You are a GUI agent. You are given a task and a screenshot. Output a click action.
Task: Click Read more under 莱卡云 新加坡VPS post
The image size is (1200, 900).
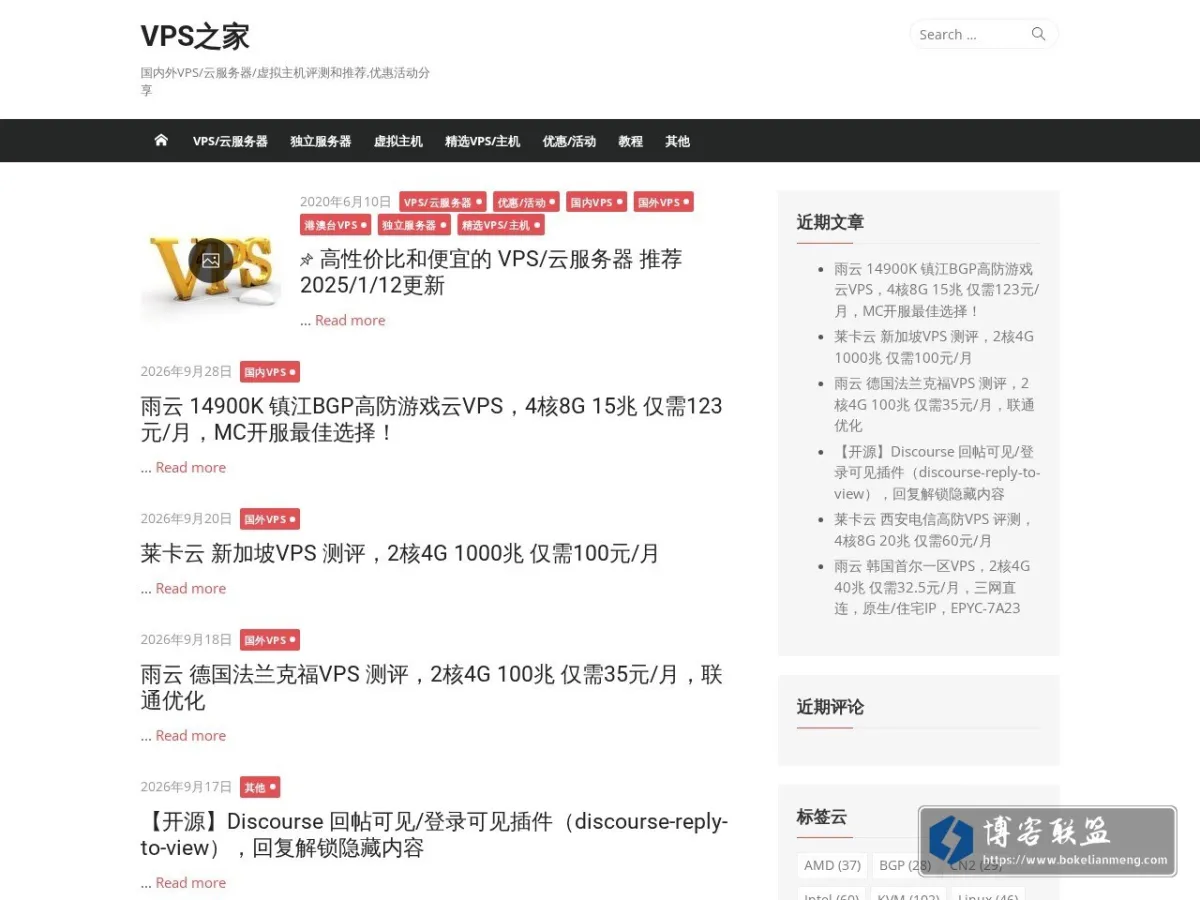pos(190,588)
